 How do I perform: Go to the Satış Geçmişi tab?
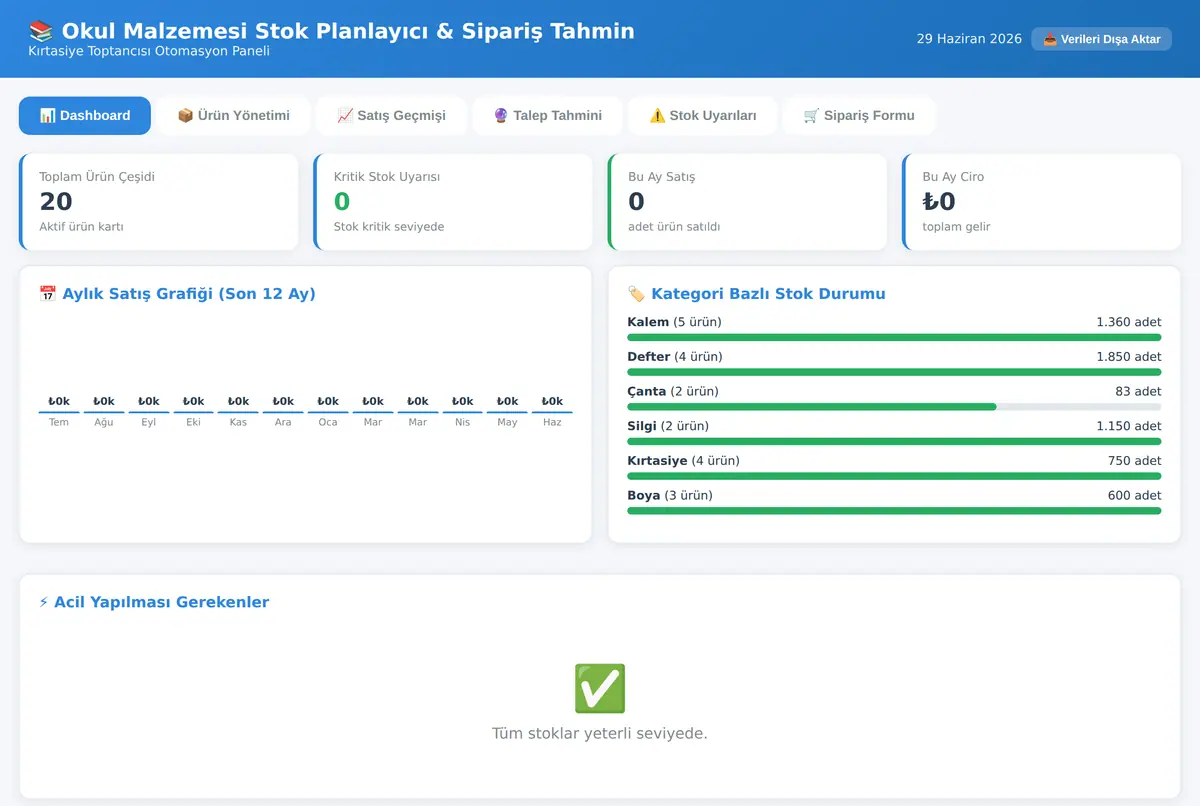(391, 115)
